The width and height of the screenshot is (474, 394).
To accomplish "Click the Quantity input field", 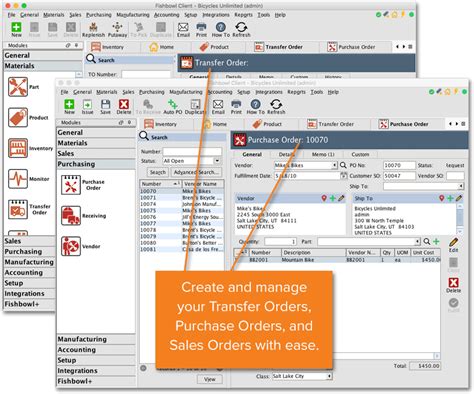I will pyautogui.click(x=280, y=241).
